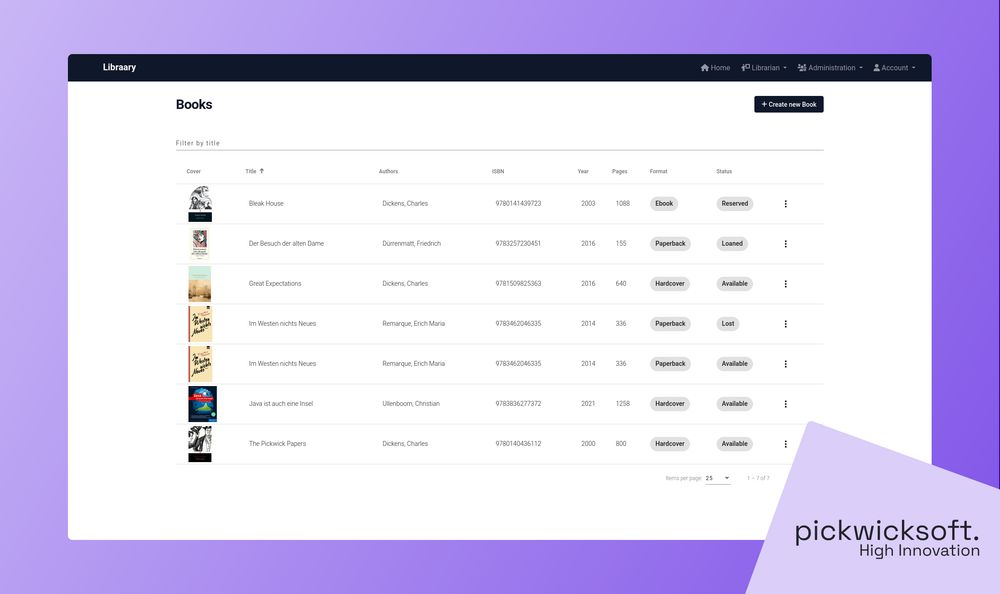Open the items per page selector
The image size is (1000, 594).
[717, 478]
